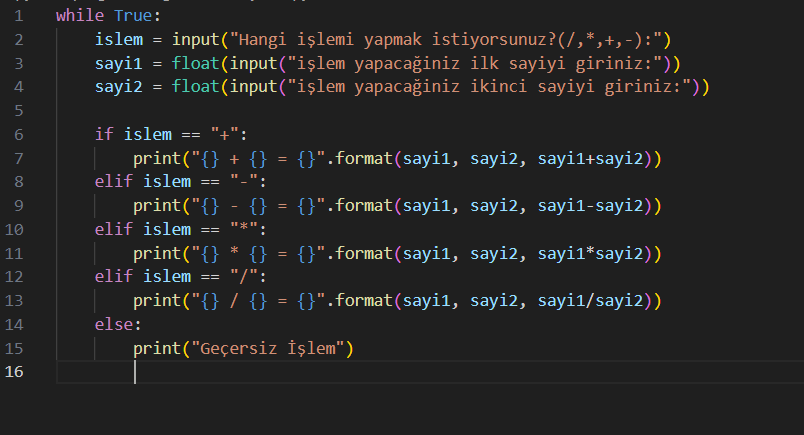The image size is (804, 435).
Task: Click 'sayi2' variable assignment on line 4
Action: [118, 86]
